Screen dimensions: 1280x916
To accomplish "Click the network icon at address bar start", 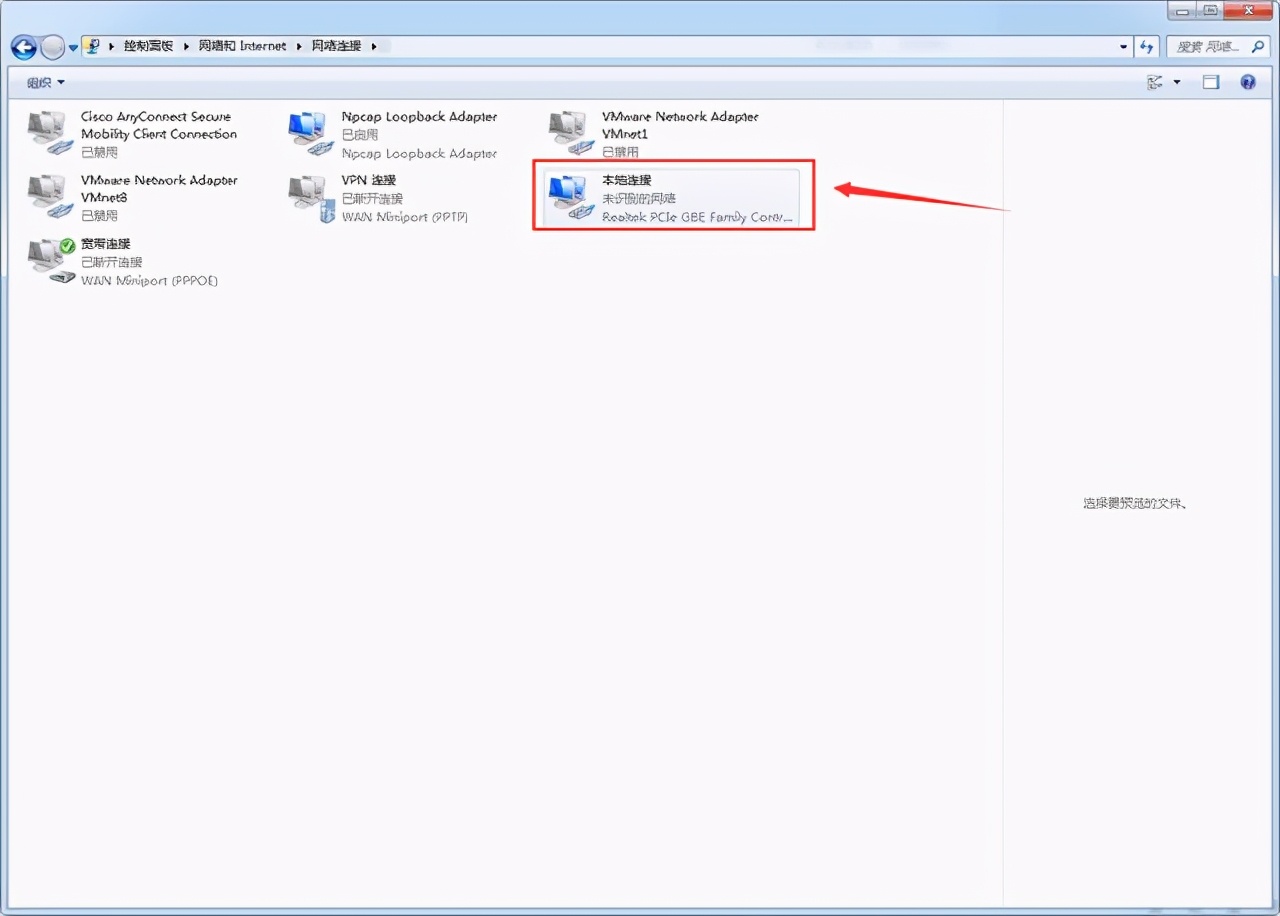I will coord(92,46).
